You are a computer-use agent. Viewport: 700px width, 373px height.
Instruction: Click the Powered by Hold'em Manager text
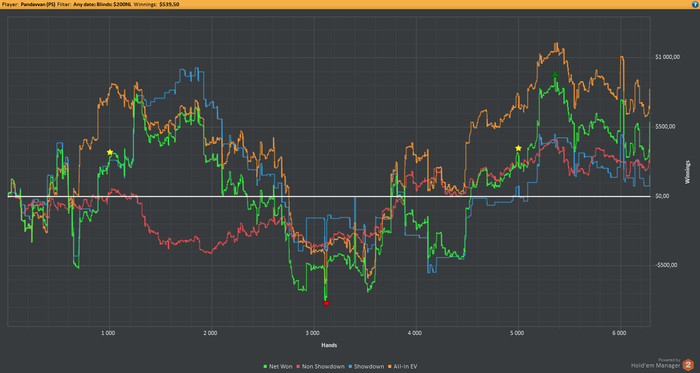656,363
